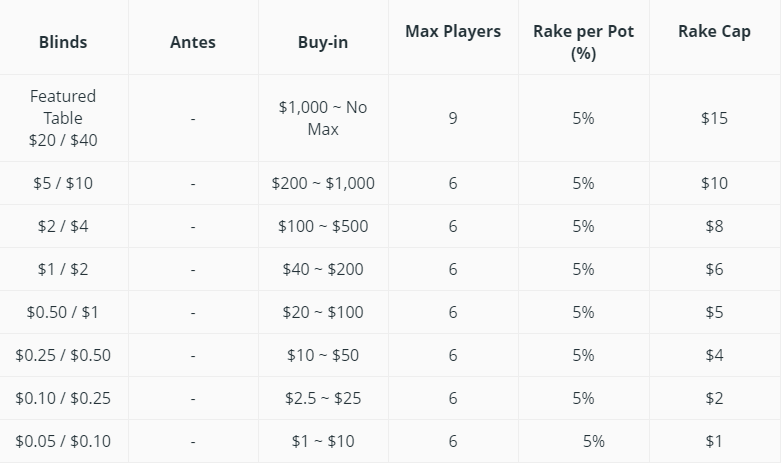This screenshot has height=464, width=781.
Task: Select the $0.50 / $1 blinds cell
Action: point(63,312)
